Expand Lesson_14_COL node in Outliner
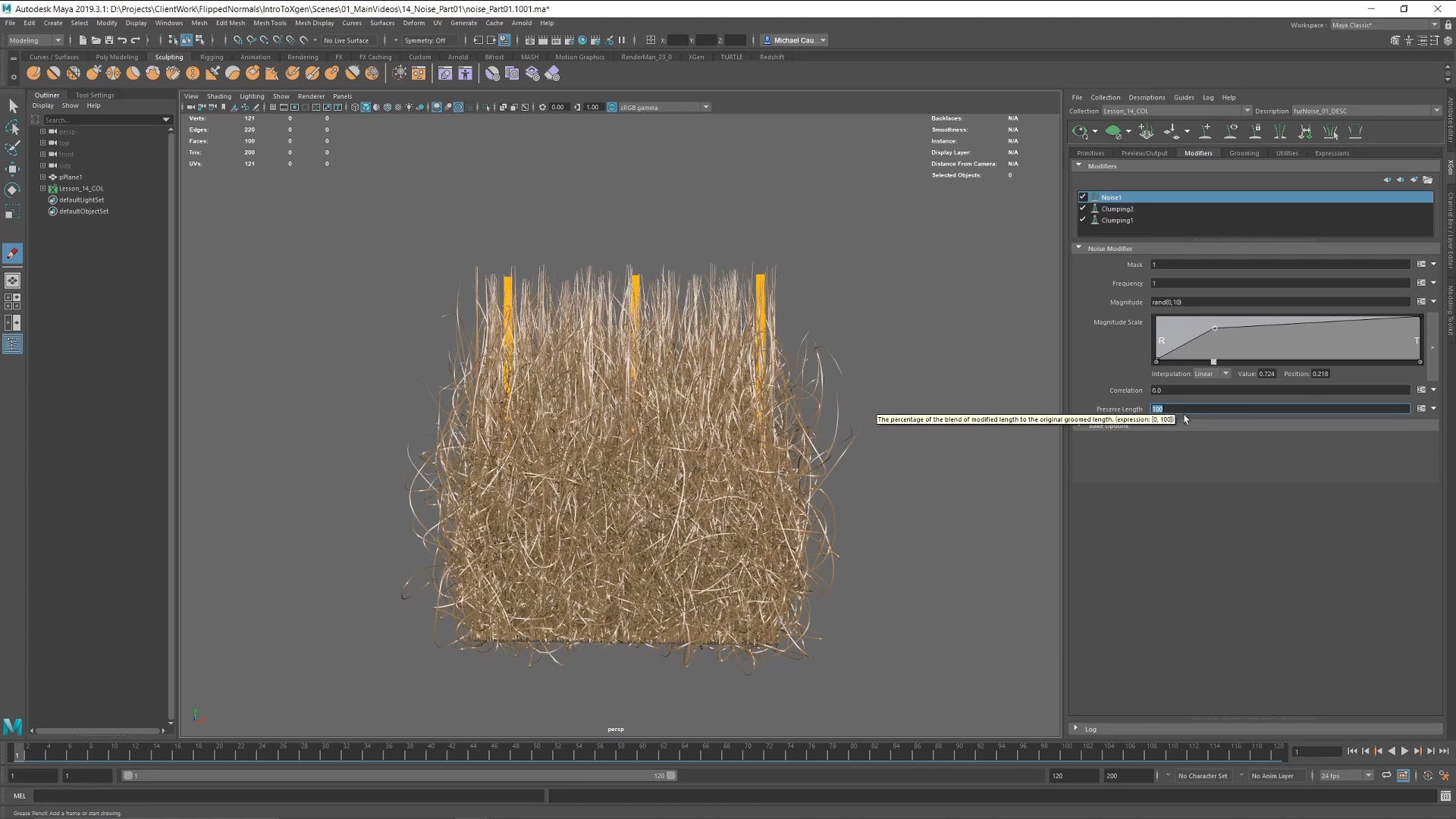This screenshot has height=819, width=1456. pos(42,188)
